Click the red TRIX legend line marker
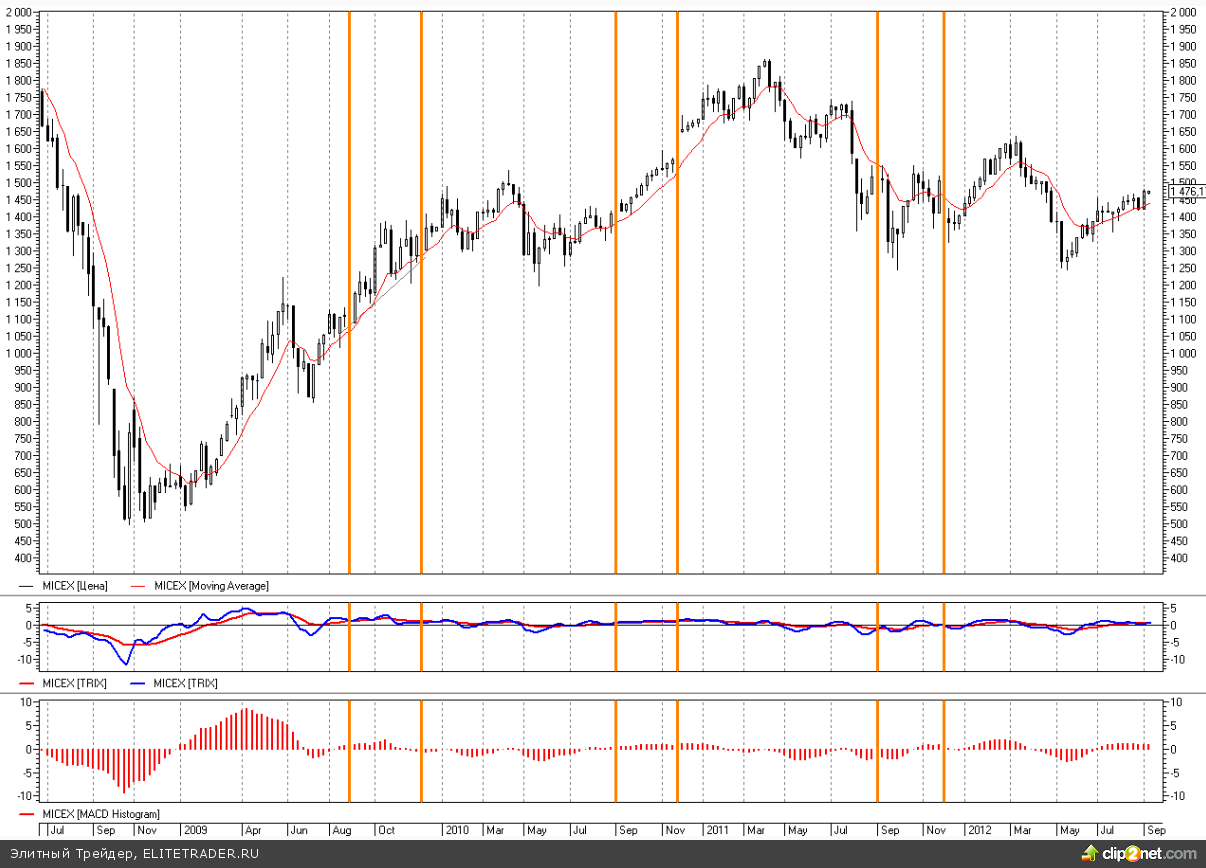This screenshot has height=868, width=1206. click(26, 683)
